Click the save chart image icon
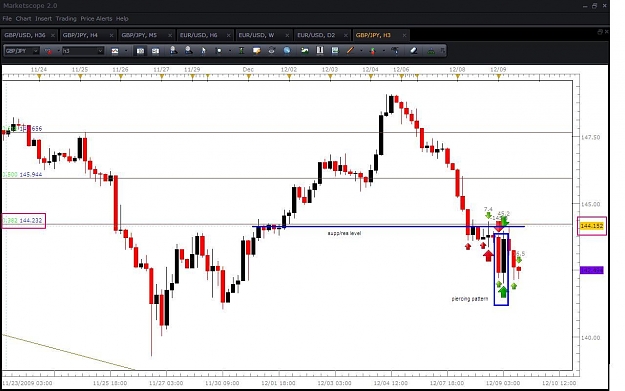The width and height of the screenshot is (625, 391). pos(335,51)
